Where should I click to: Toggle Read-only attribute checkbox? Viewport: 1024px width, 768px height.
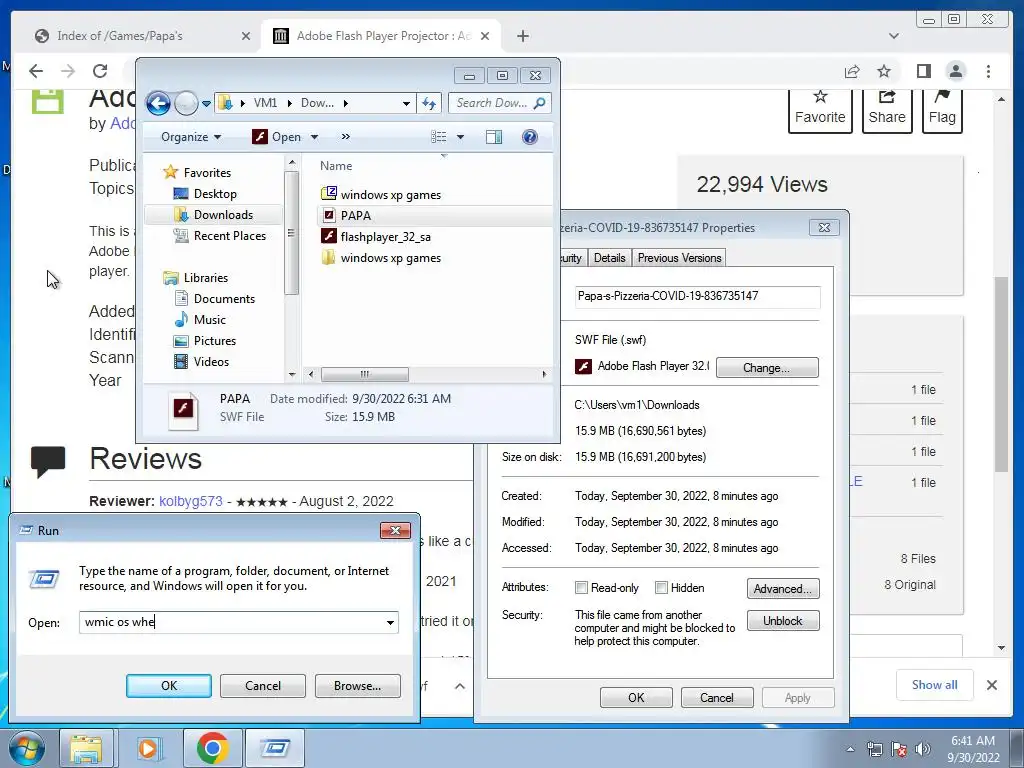581,588
